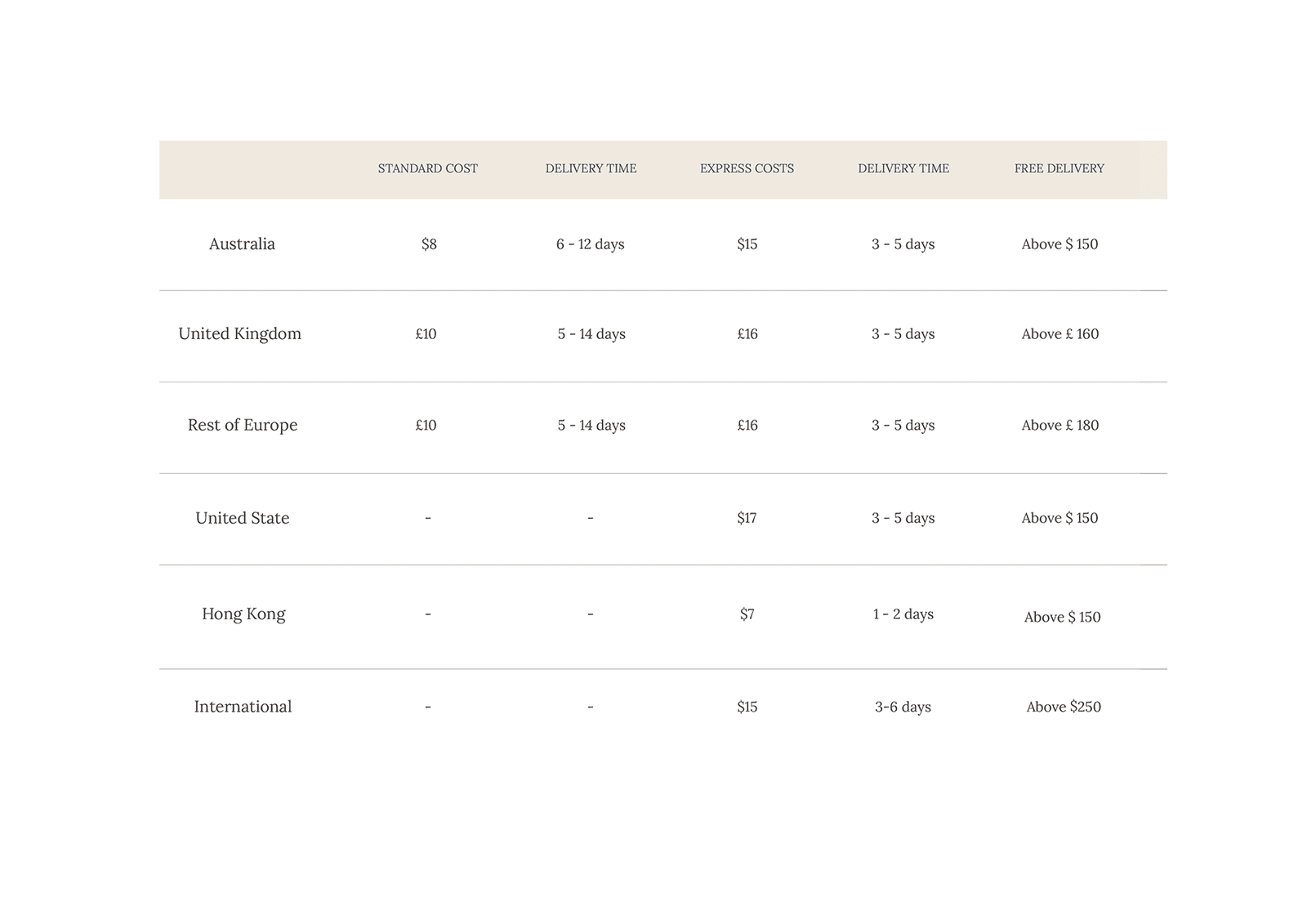Click the Free Delivery column header
The image size is (1307, 924).
point(1059,169)
